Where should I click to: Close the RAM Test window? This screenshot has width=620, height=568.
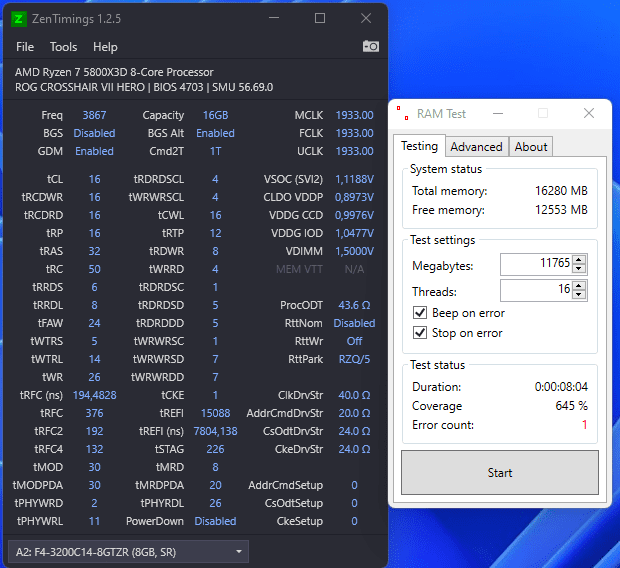[589, 114]
